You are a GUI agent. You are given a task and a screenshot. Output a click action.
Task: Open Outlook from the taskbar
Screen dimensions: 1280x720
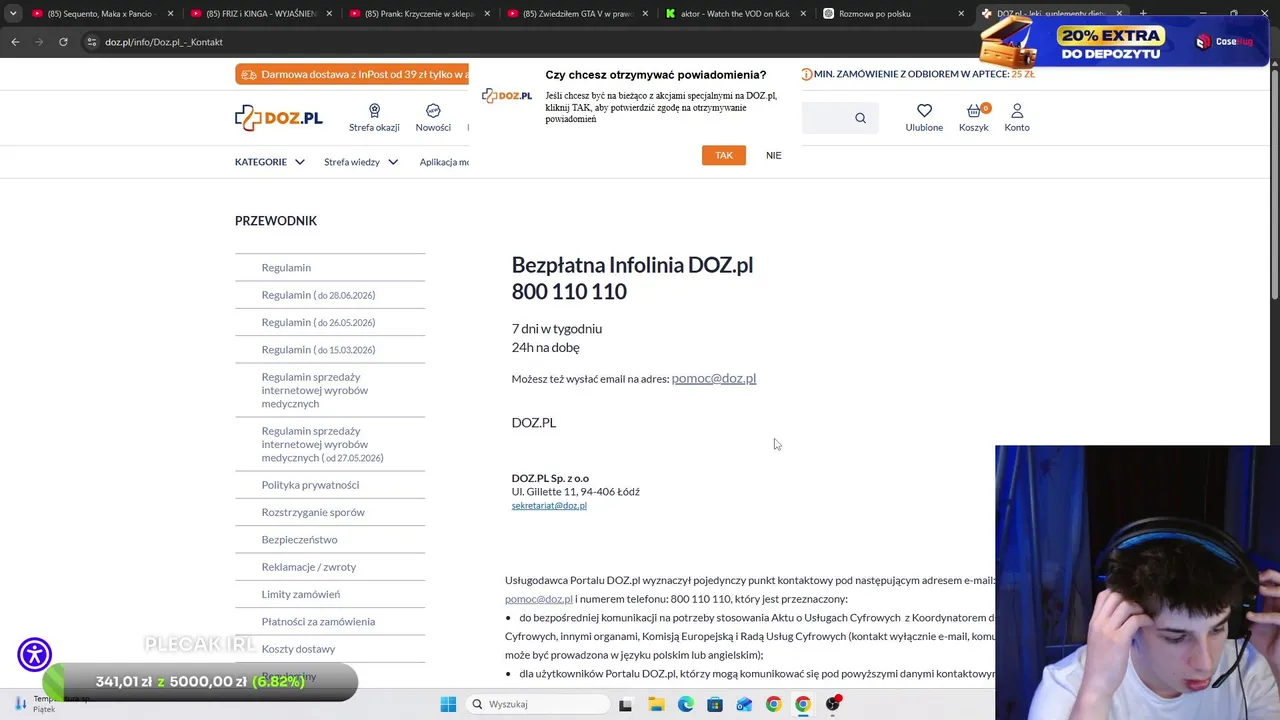pos(744,704)
